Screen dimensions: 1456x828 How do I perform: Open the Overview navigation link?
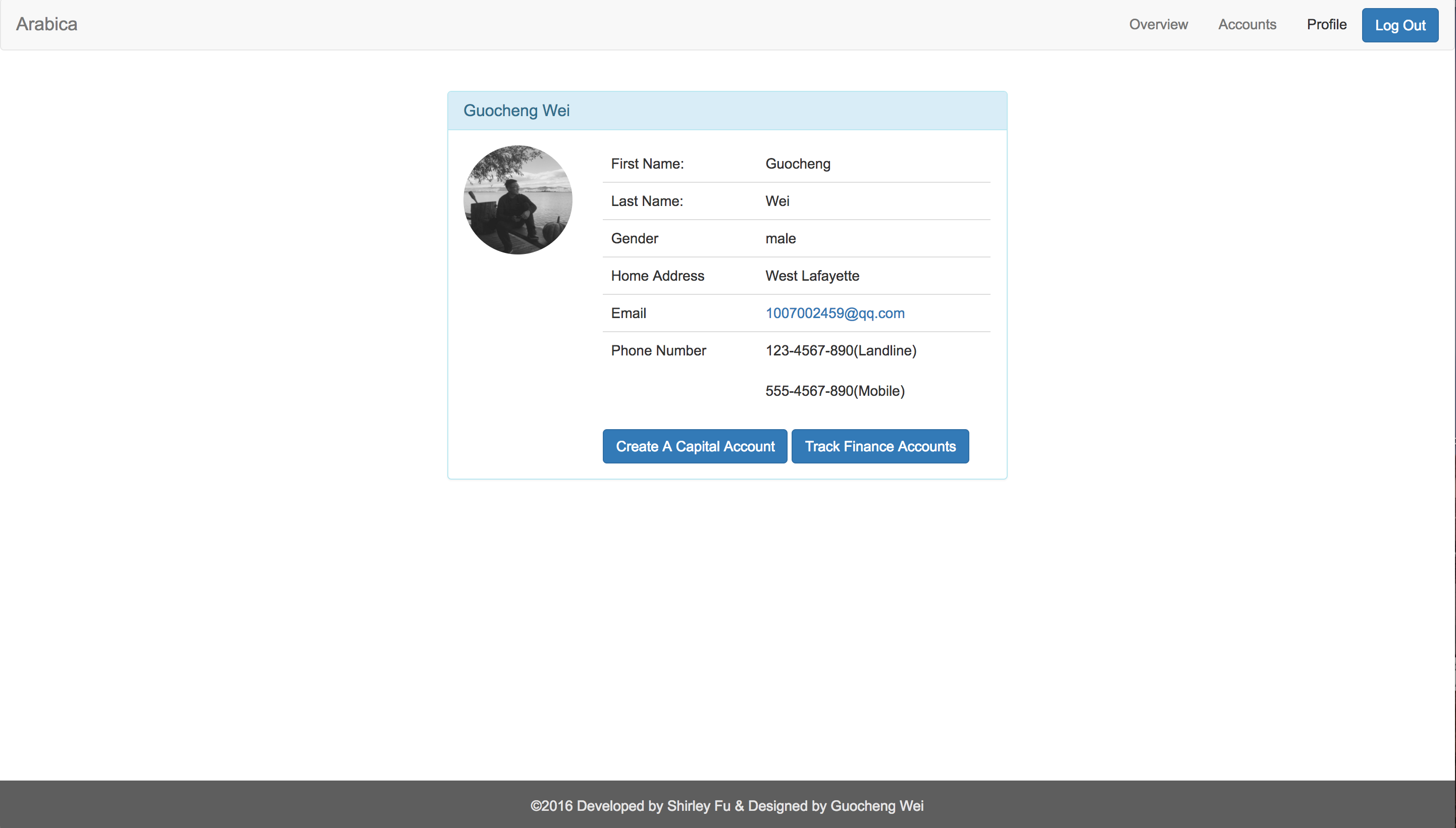(1158, 24)
